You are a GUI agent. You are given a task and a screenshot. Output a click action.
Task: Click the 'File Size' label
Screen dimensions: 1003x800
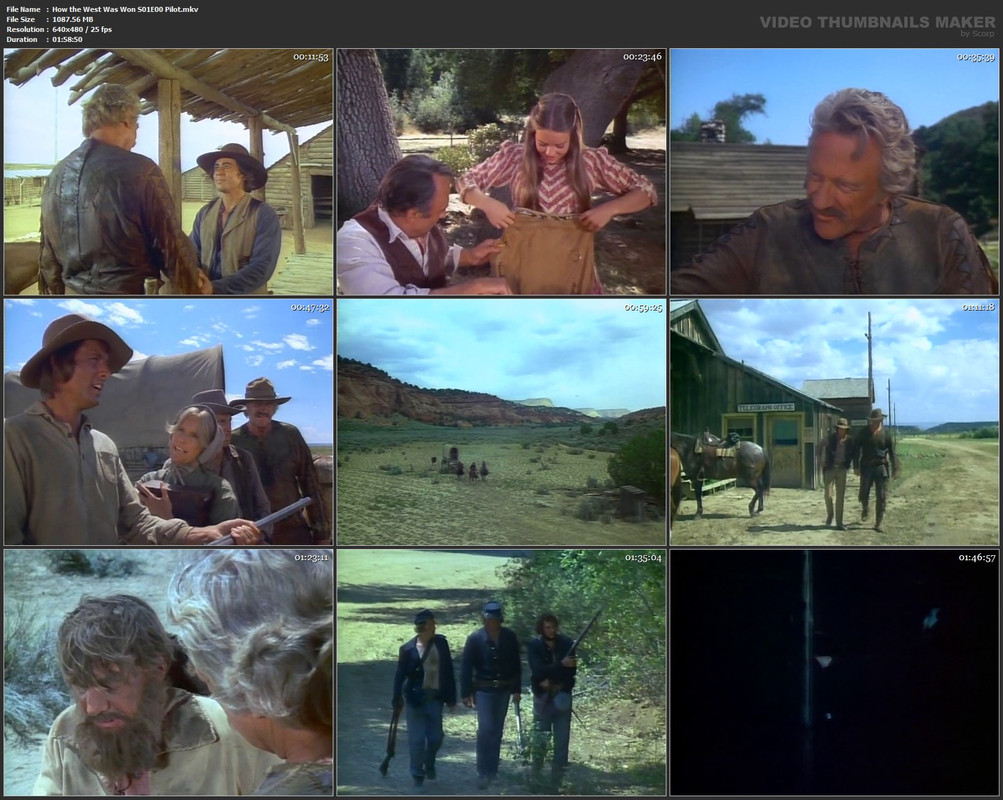20,20
